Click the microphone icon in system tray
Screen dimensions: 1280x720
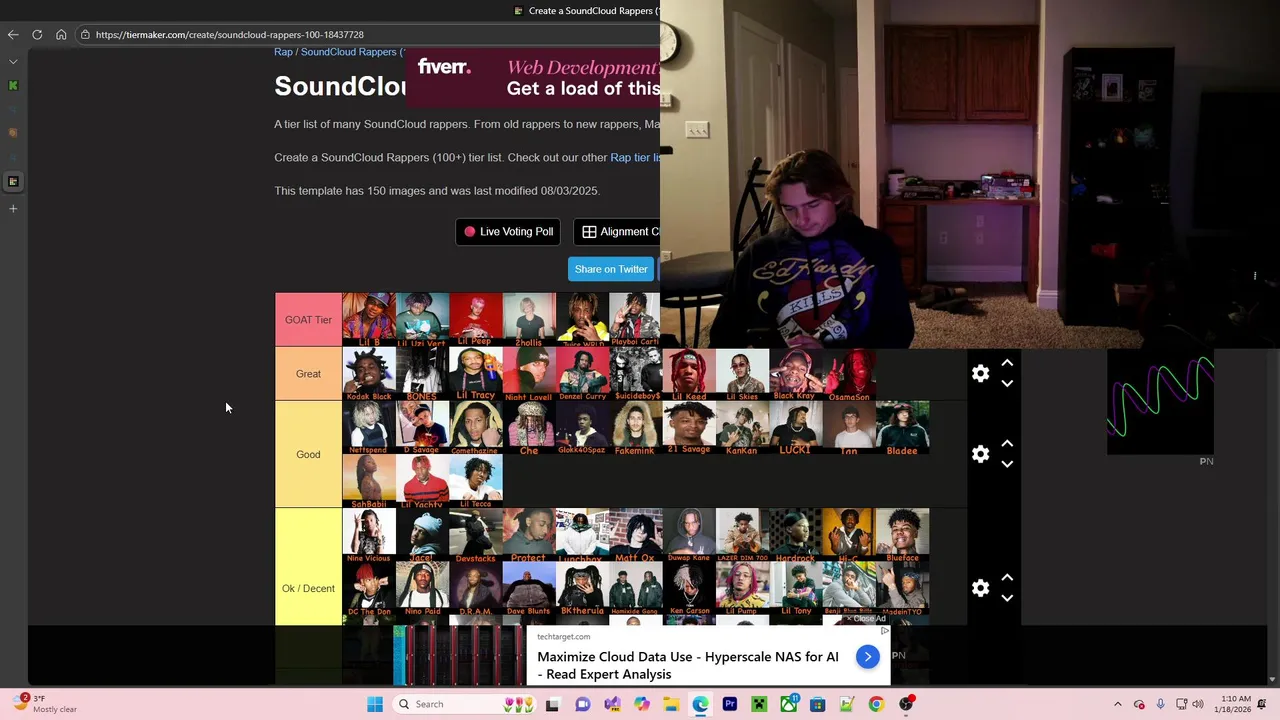[1160, 704]
